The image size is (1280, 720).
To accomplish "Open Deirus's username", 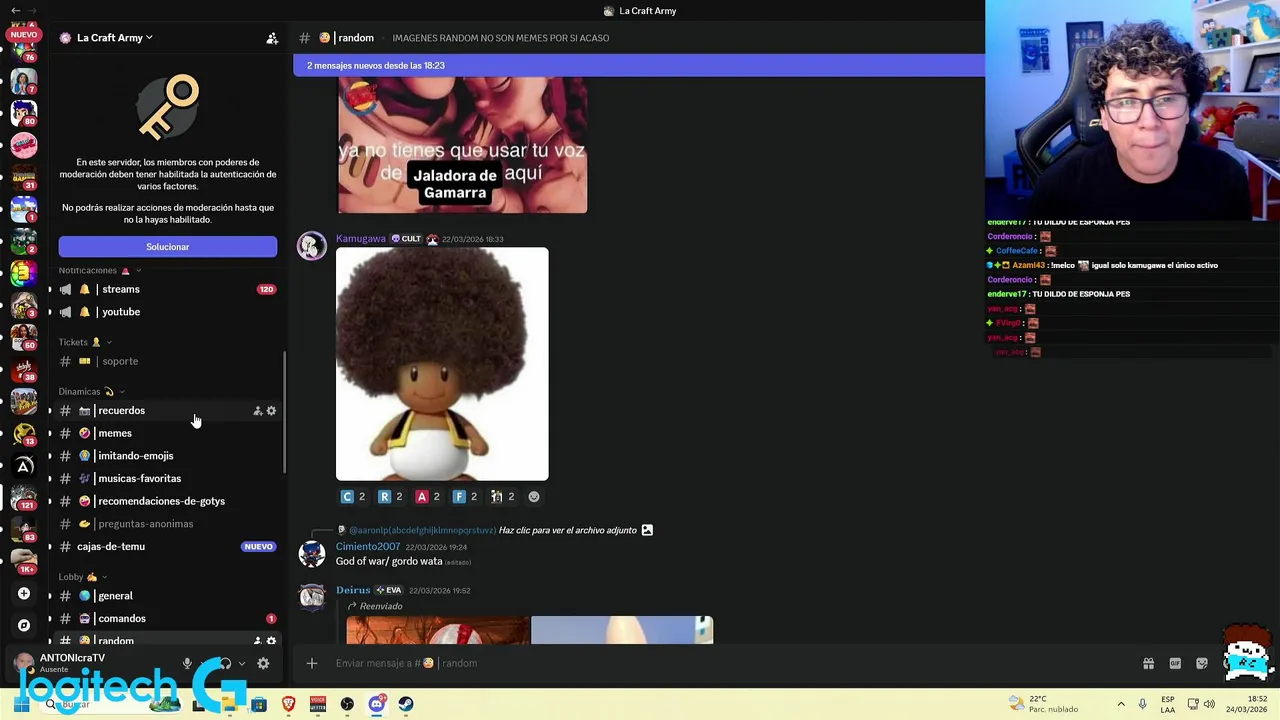I will 353,590.
